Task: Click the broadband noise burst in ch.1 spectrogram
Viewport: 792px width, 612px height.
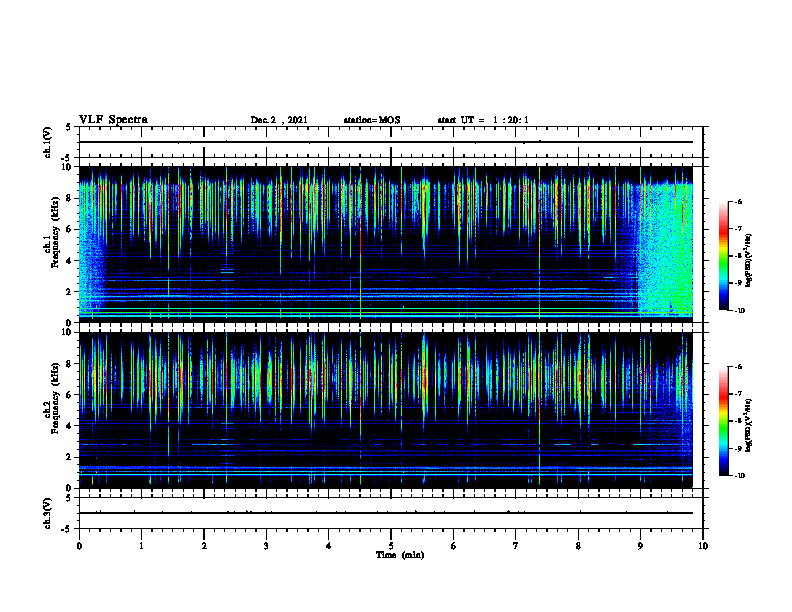Action: (666, 252)
